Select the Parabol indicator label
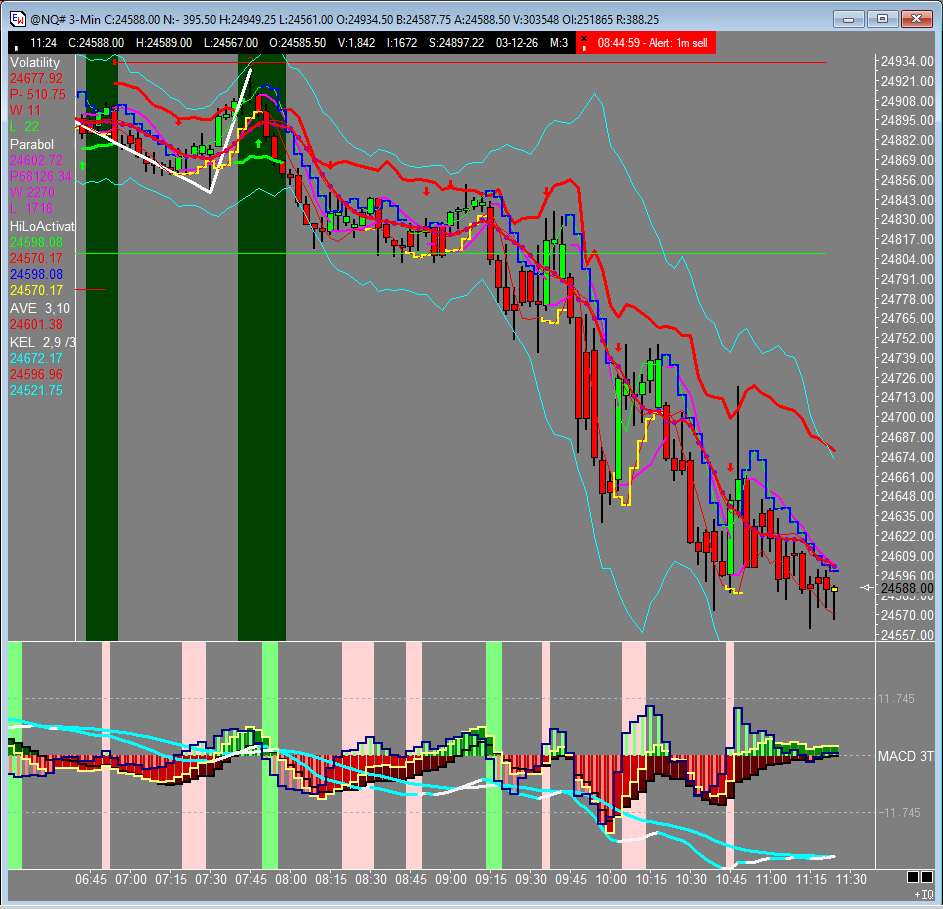This screenshot has width=943, height=909. click(x=32, y=144)
